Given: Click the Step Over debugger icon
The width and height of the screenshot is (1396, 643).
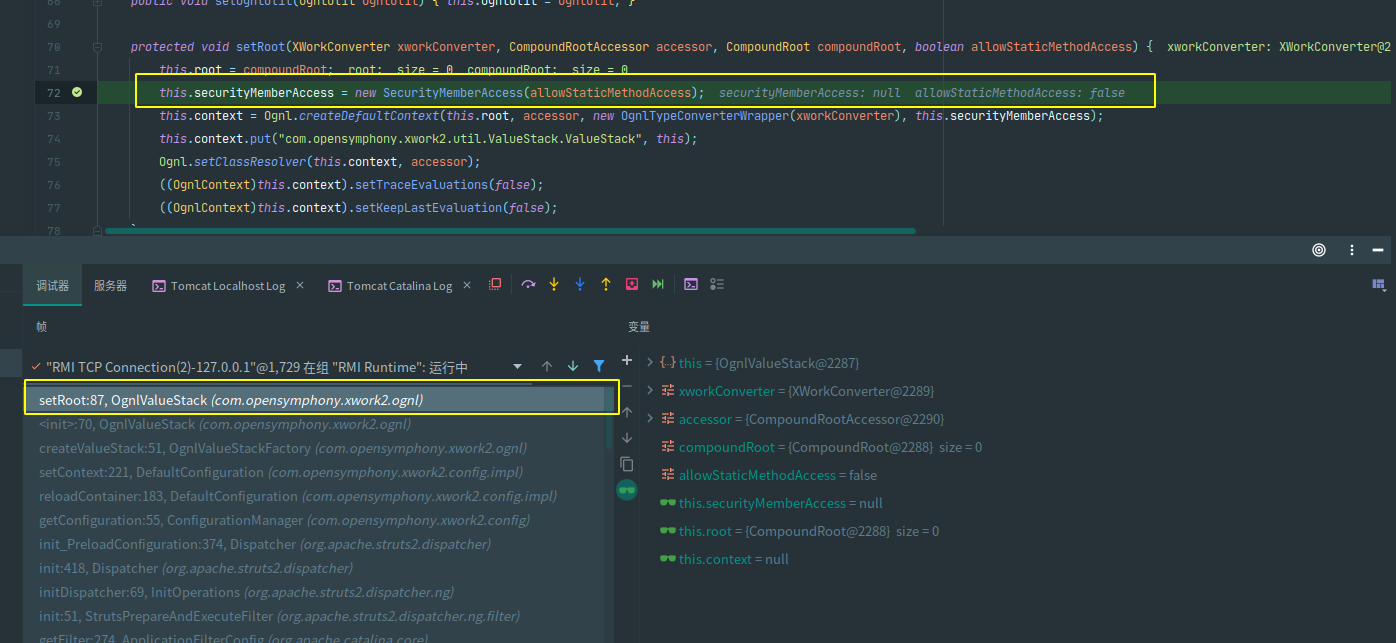Looking at the screenshot, I should [528, 285].
